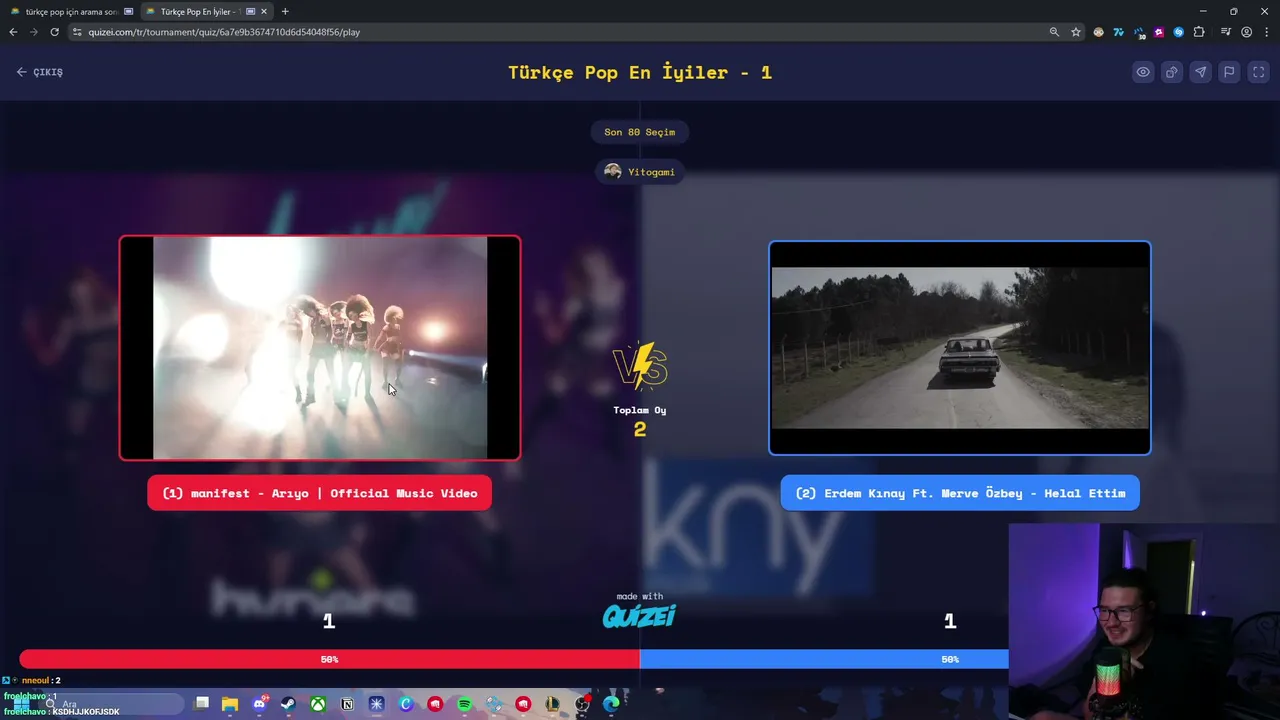Click the Yitogami user badge
The width and height of the screenshot is (1280, 720).
point(640,172)
